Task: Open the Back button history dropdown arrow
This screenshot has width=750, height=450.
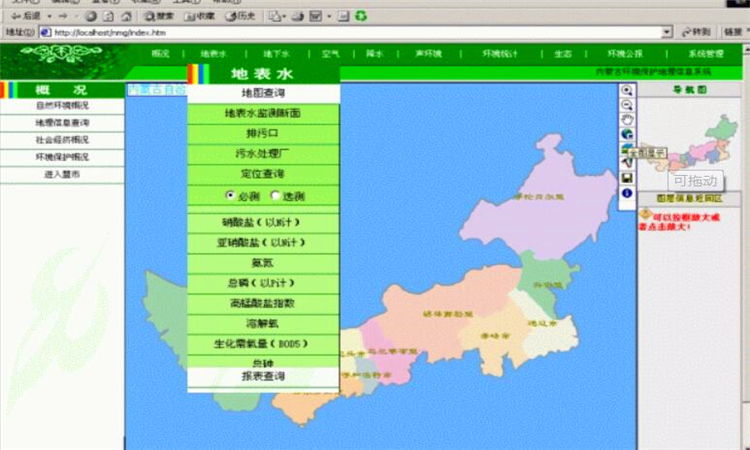Action: (x=49, y=16)
